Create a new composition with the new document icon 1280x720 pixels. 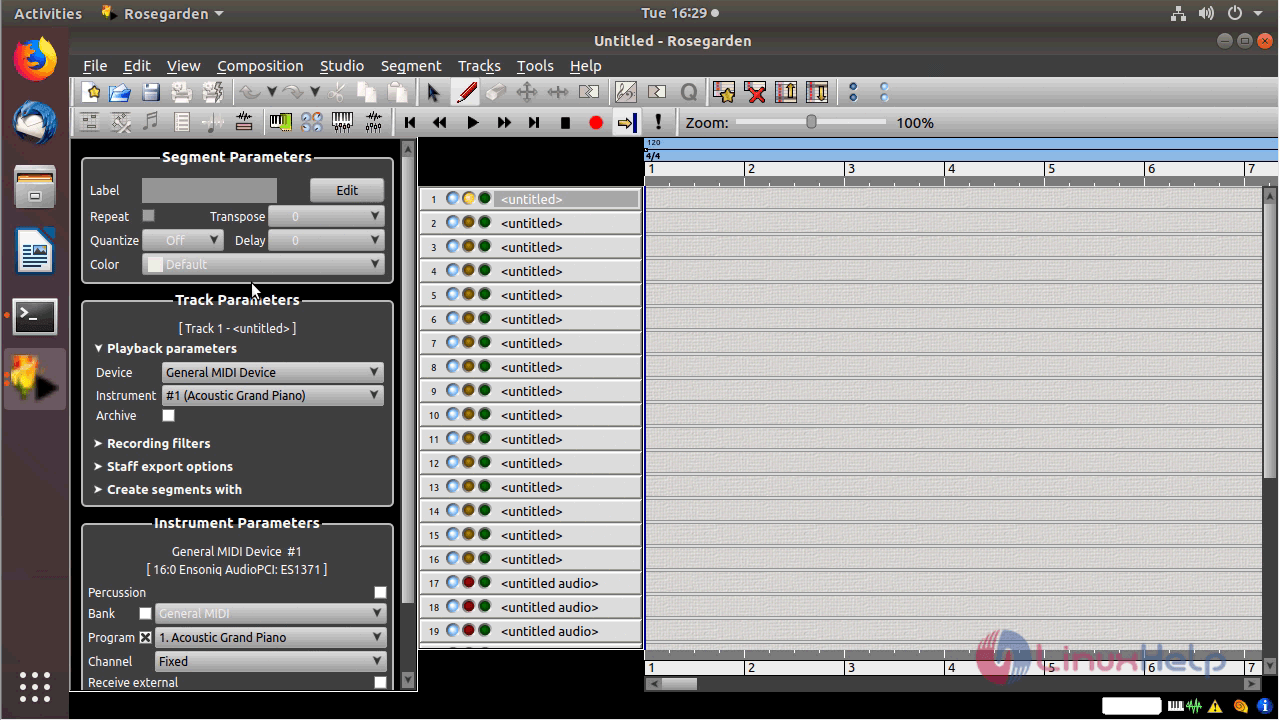tap(93, 93)
